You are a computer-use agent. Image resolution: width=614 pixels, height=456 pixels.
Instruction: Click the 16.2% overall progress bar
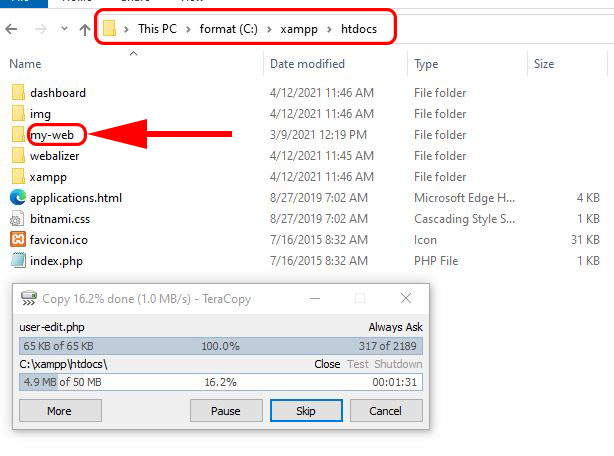221,382
